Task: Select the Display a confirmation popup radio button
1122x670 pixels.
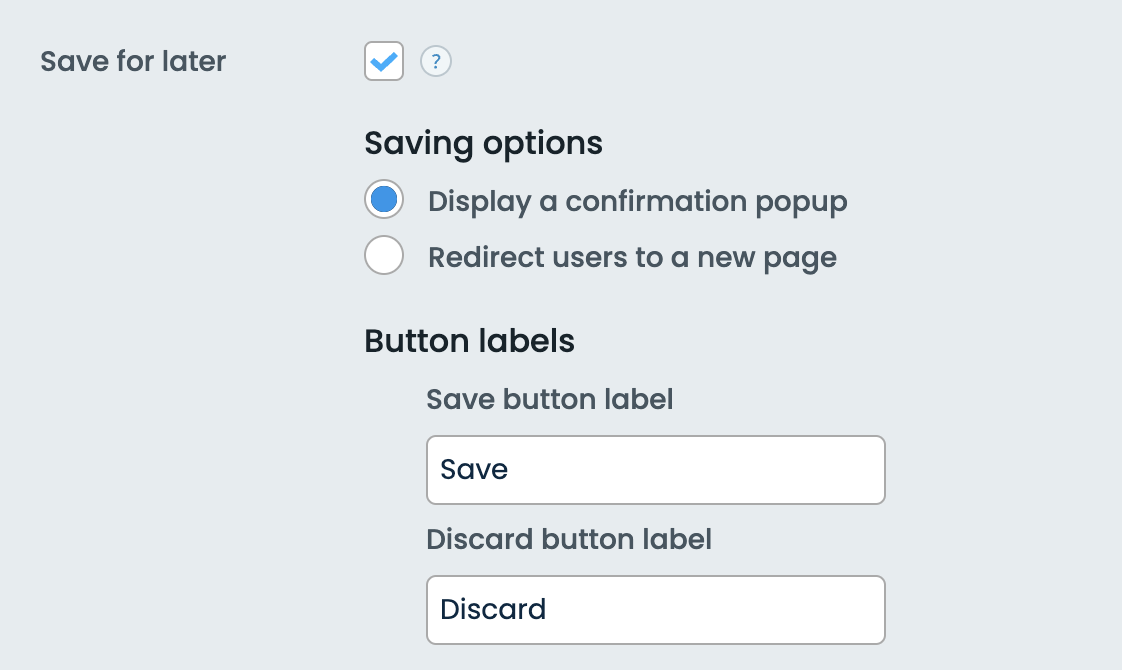Action: (384, 200)
